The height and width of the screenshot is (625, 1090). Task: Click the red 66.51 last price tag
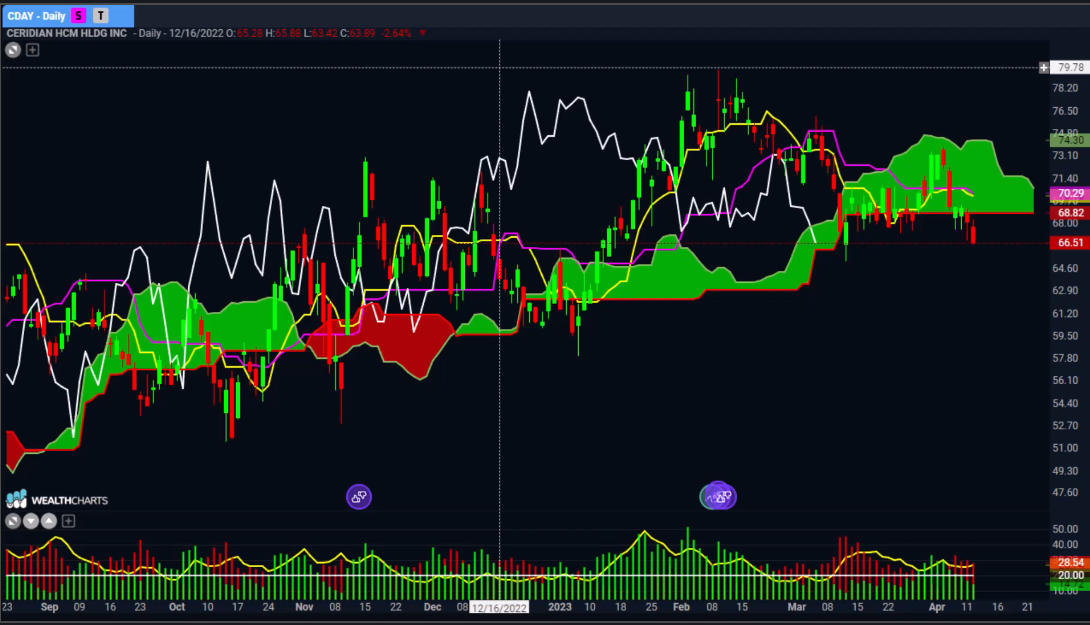tap(1070, 243)
